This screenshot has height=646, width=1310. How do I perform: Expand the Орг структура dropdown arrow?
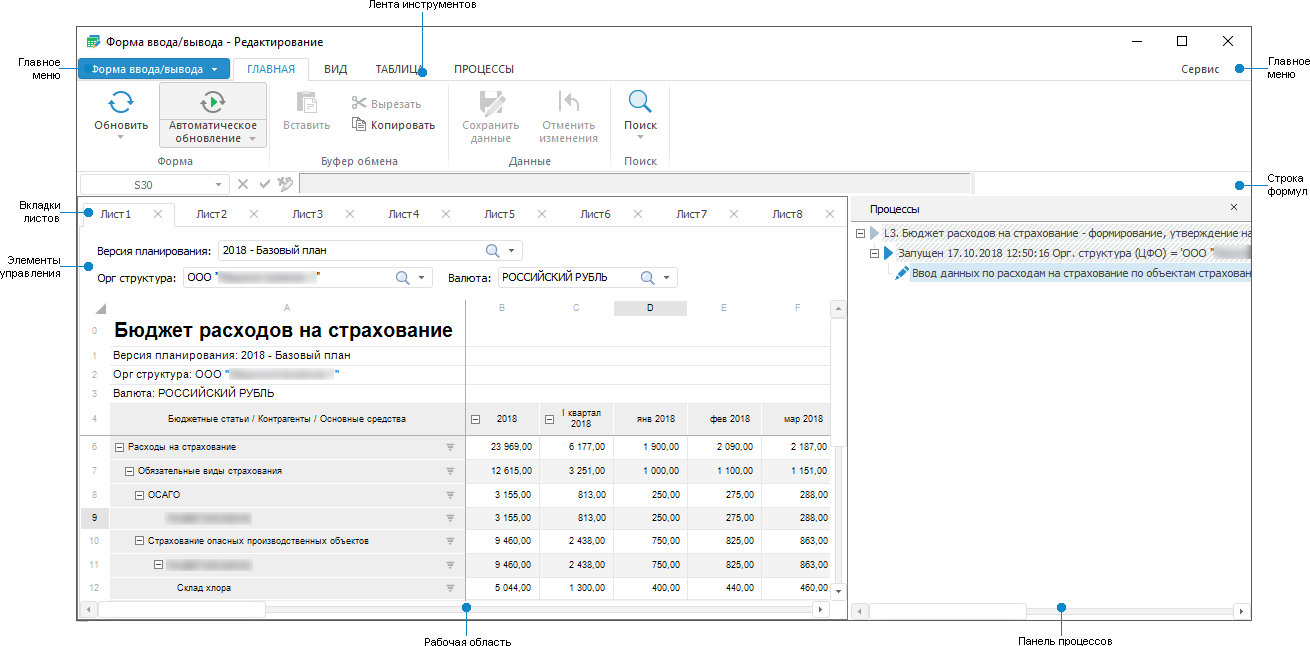click(x=422, y=278)
